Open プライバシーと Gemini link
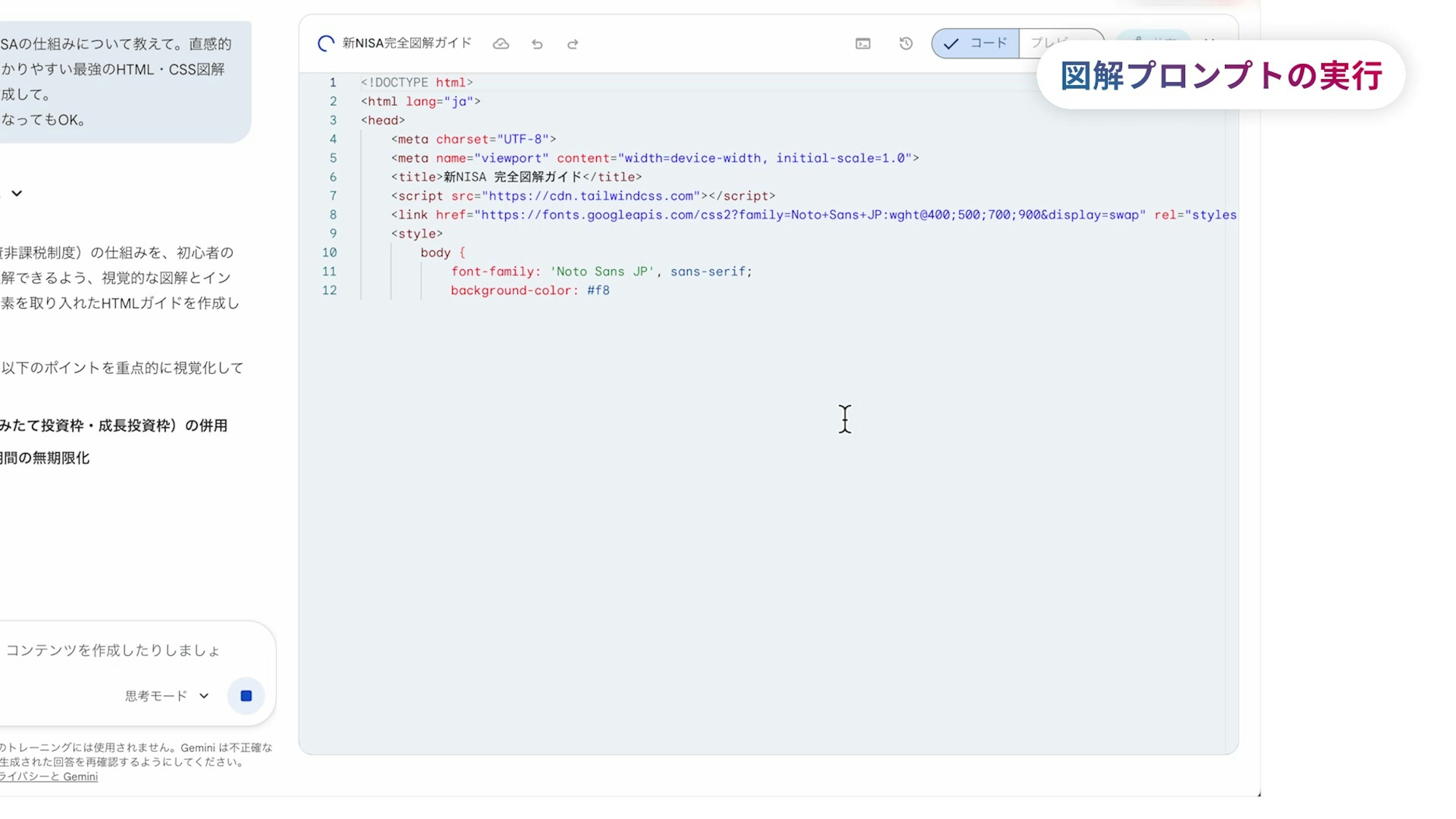Image resolution: width=1456 pixels, height=819 pixels. tap(49, 777)
